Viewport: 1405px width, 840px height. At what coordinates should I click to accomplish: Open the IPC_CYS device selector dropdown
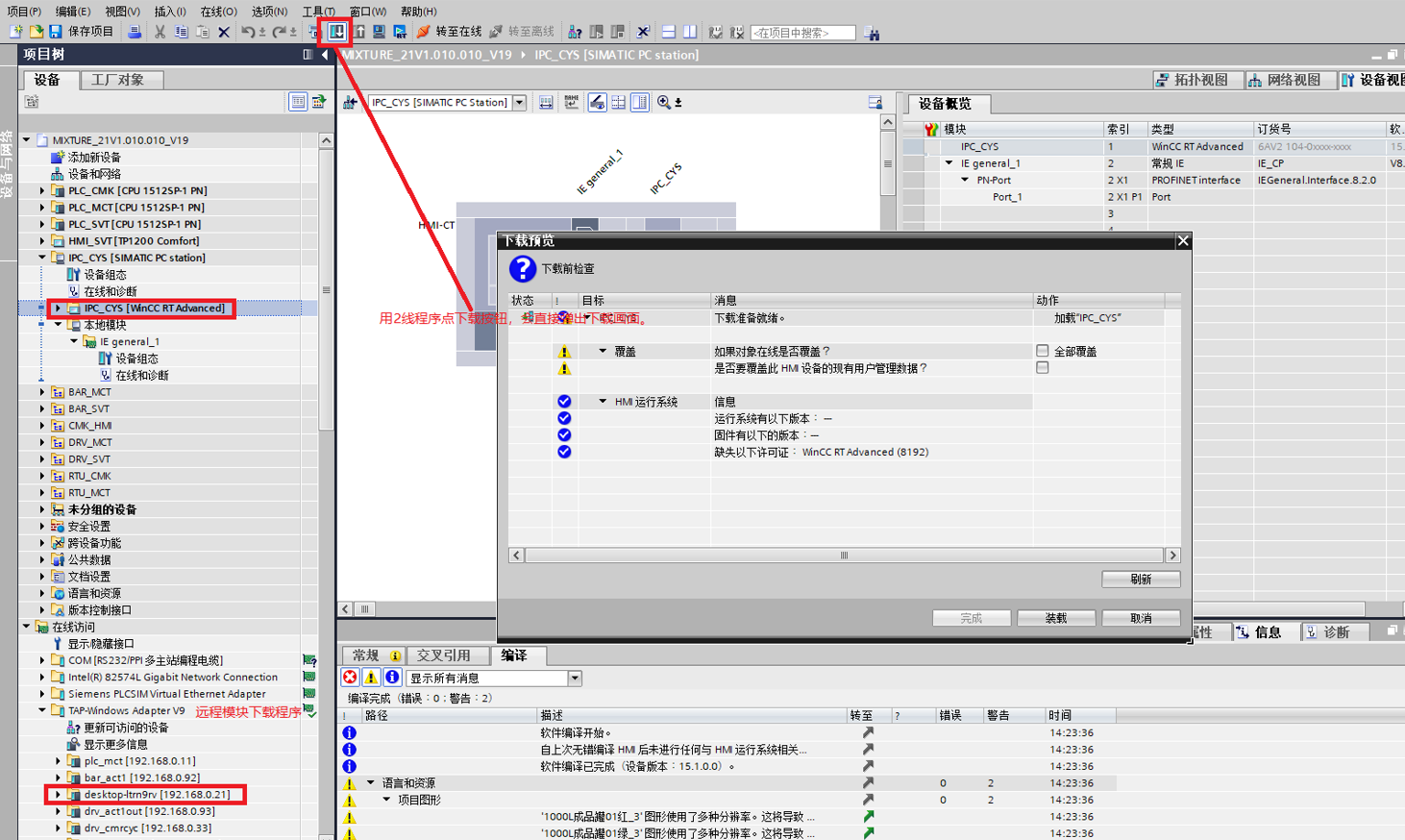pos(520,102)
